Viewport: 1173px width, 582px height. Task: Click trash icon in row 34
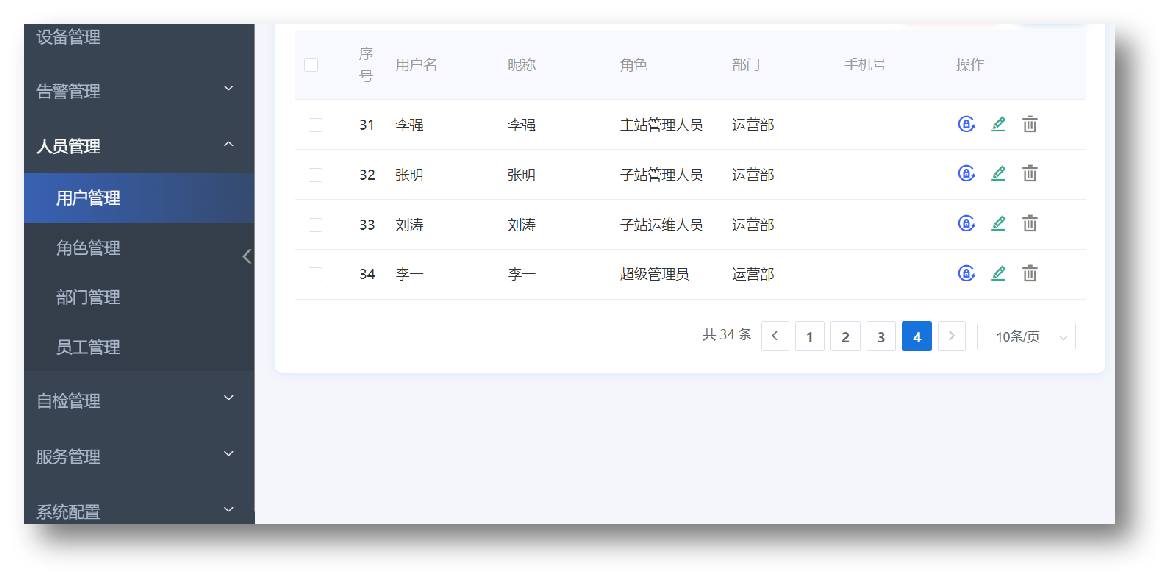click(1030, 273)
